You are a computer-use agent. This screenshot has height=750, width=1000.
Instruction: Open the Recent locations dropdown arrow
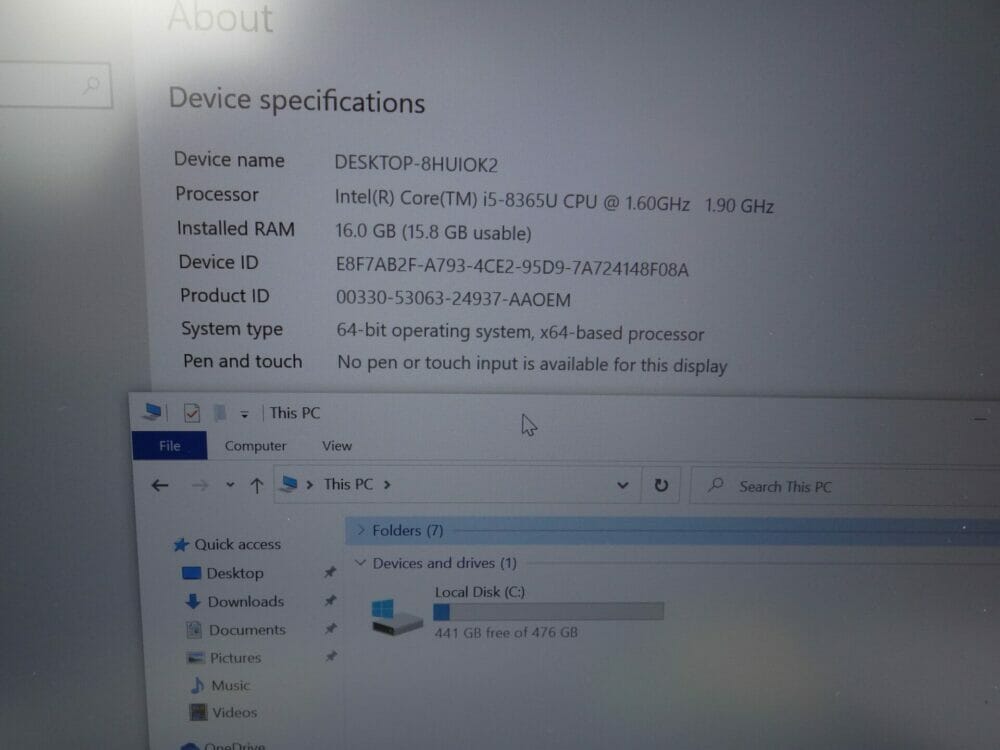tap(230, 485)
